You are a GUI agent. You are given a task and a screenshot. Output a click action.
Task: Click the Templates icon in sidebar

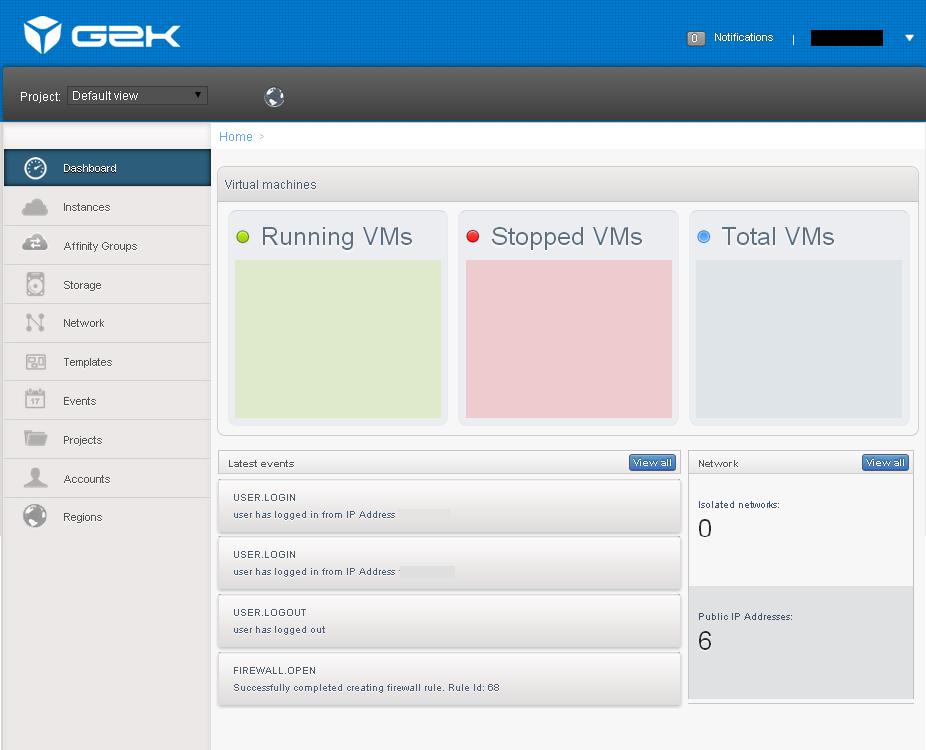coord(35,362)
